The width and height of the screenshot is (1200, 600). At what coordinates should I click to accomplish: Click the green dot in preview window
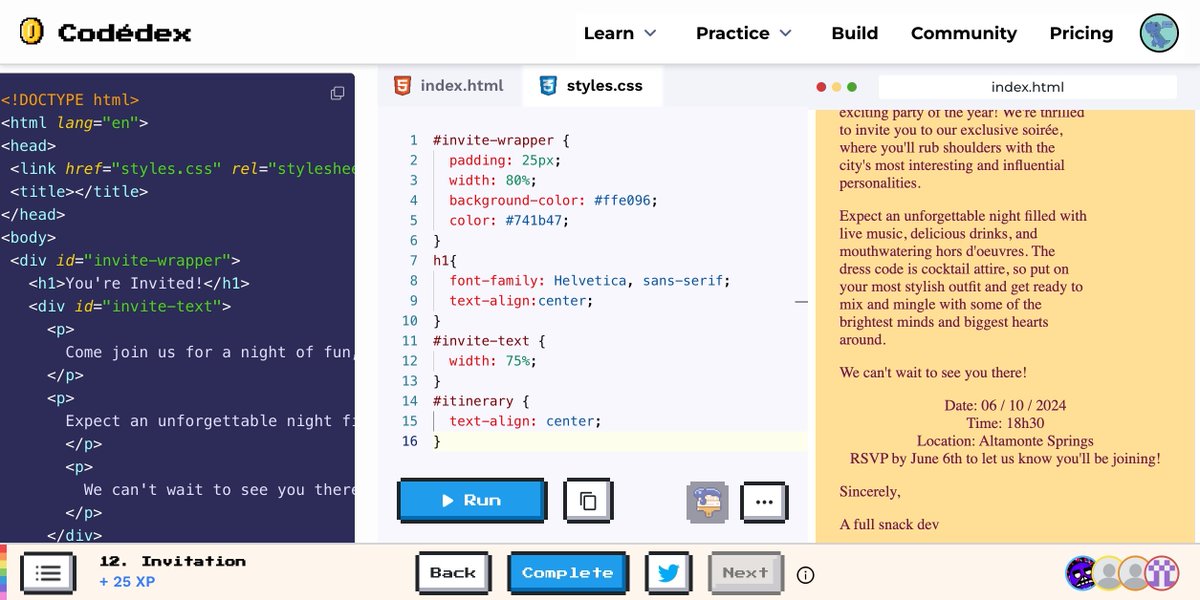[852, 87]
